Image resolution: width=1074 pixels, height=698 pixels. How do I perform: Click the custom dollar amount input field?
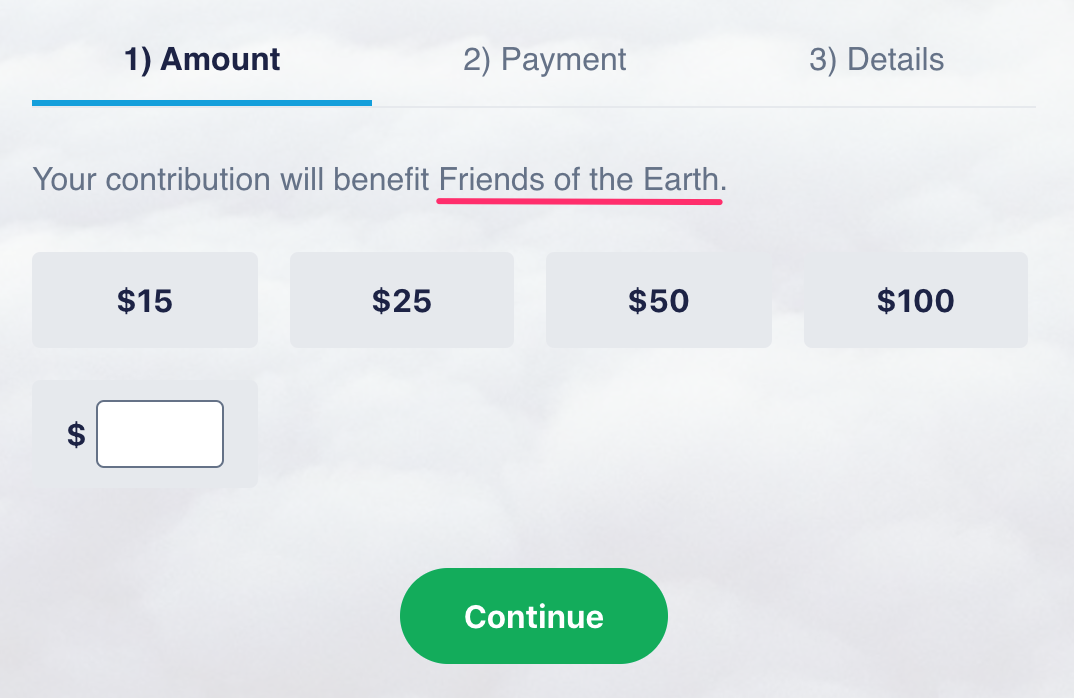click(x=160, y=434)
